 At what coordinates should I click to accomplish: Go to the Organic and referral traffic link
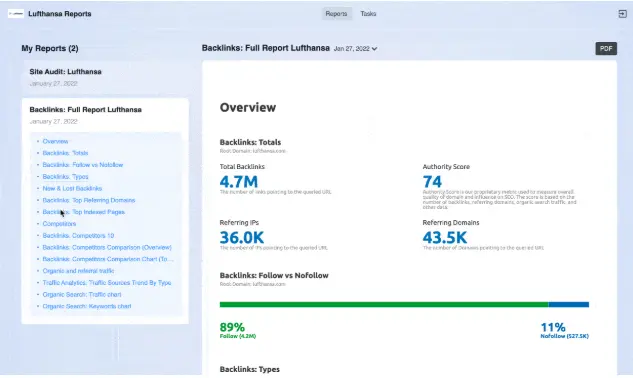(x=78, y=271)
